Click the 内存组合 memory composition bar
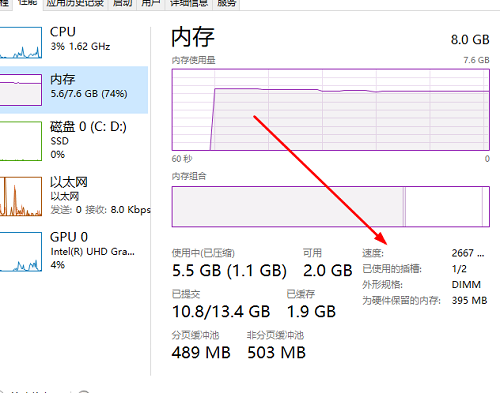The width and height of the screenshot is (500, 393). [331, 207]
